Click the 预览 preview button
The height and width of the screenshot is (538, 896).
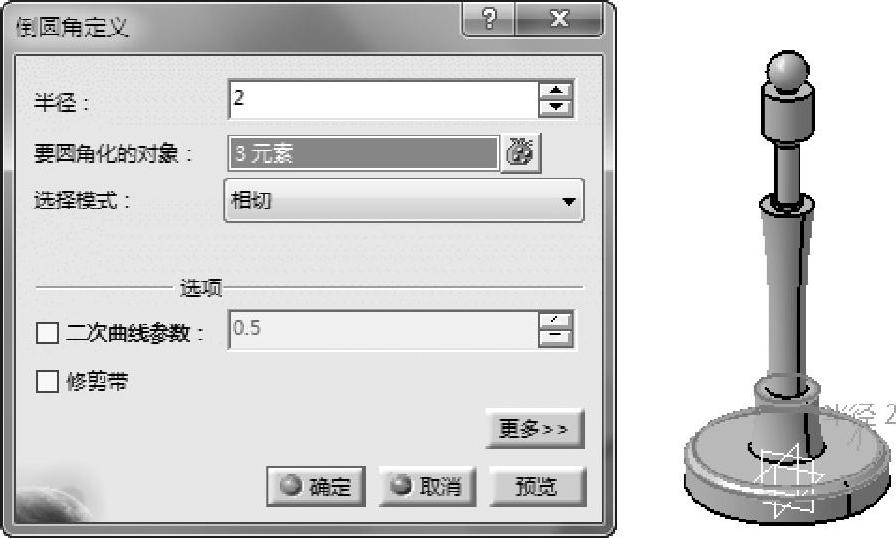tap(538, 486)
